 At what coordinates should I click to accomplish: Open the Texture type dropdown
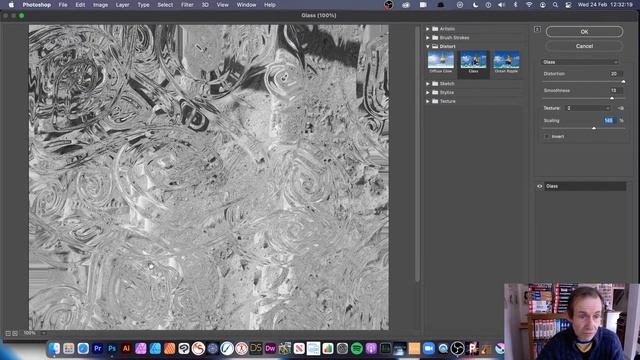588,108
